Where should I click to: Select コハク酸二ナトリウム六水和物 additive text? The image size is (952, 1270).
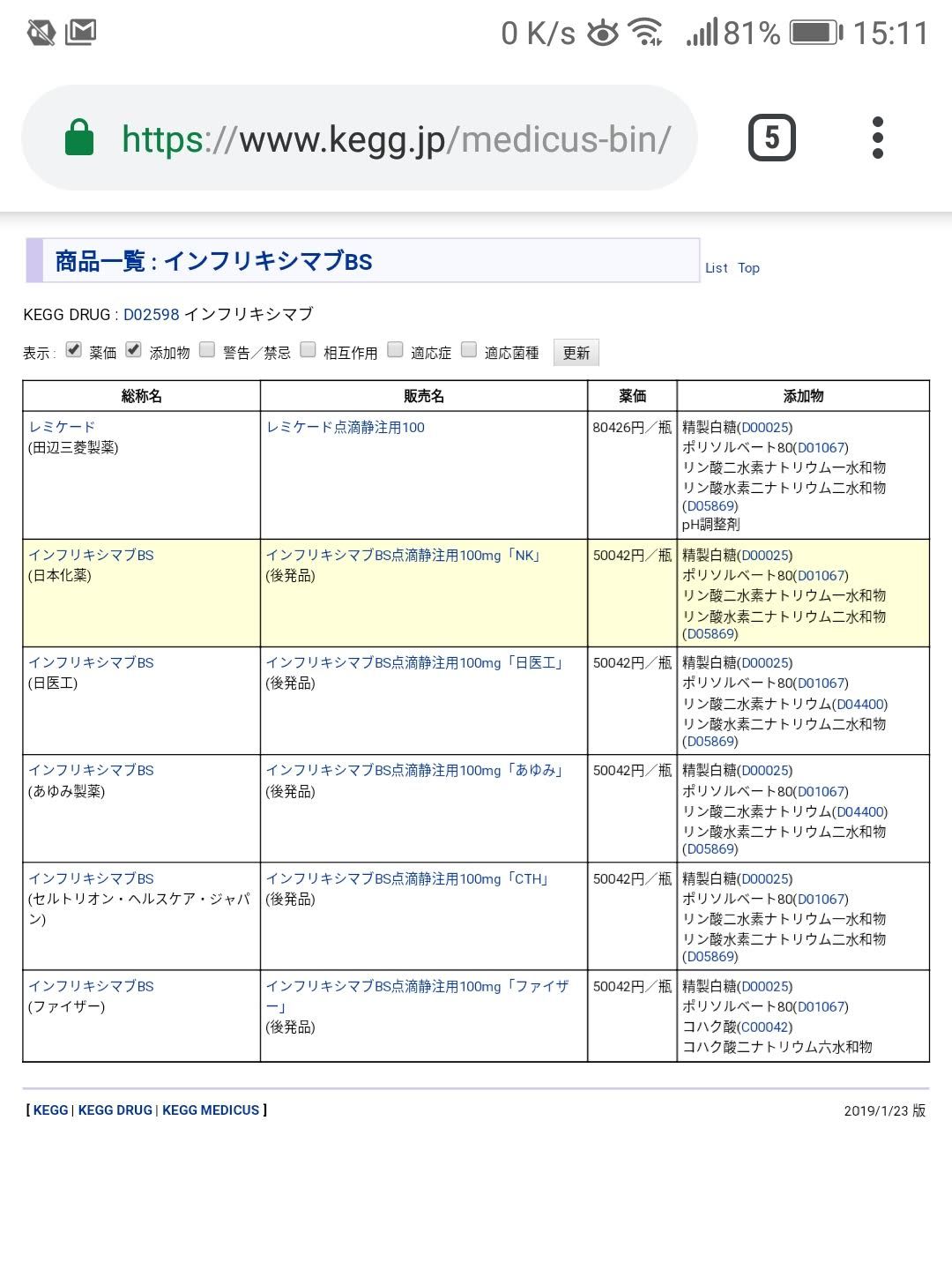click(777, 1047)
